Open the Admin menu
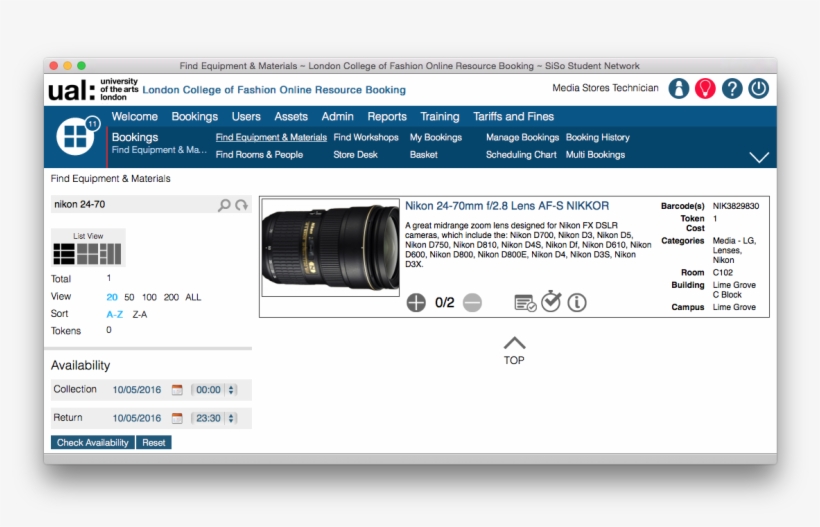820x527 pixels. 337,117
